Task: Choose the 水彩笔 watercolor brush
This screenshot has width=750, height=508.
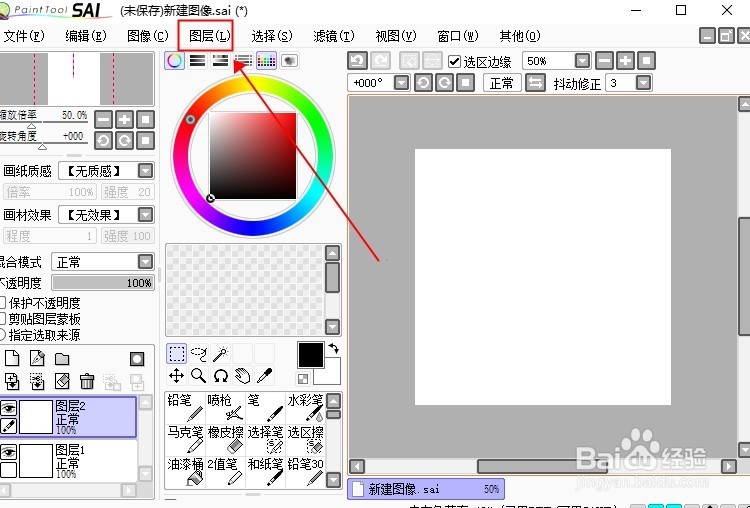Action: point(305,408)
